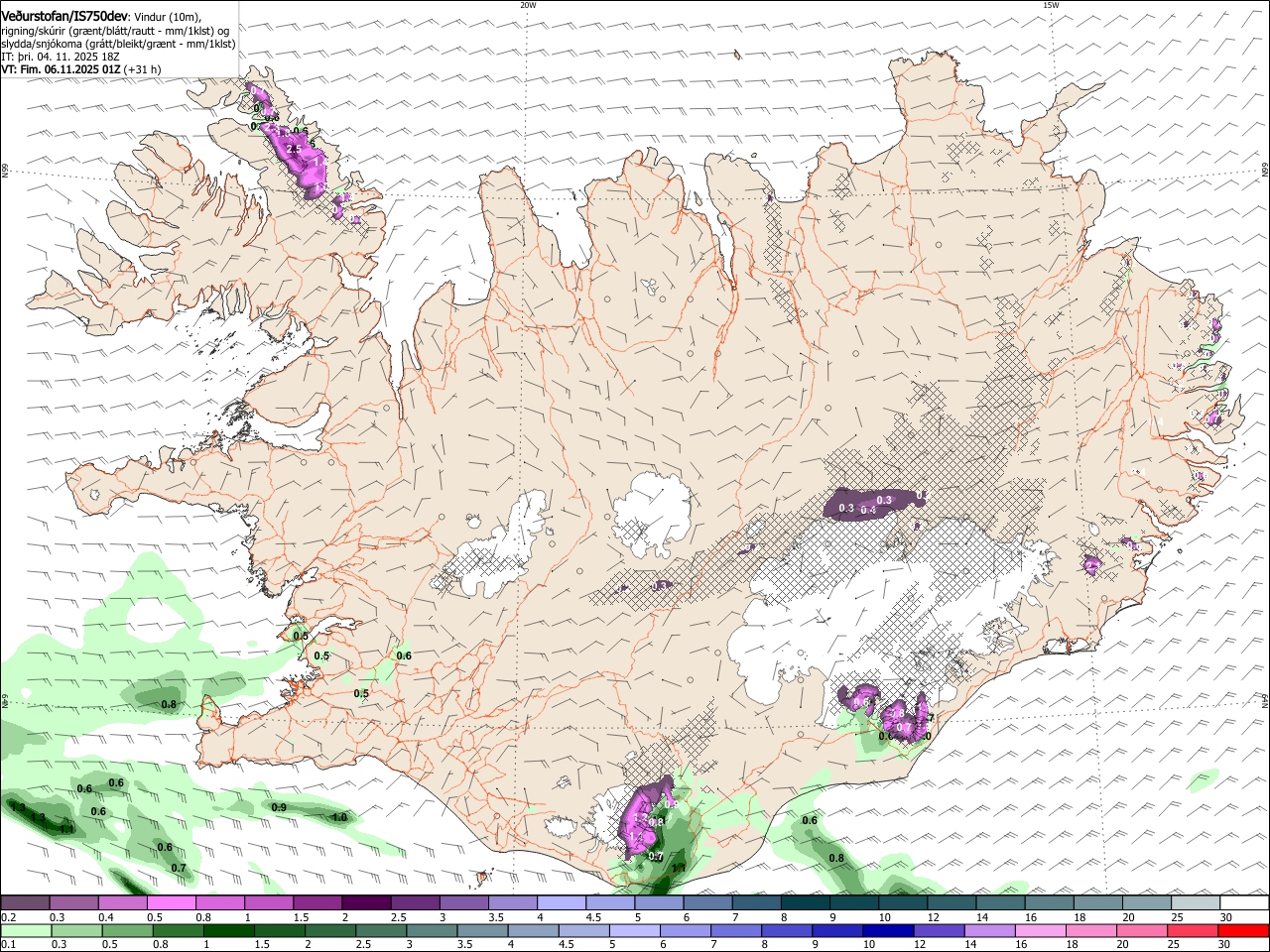Pick the lilac 14–16 rain legend swatch
Image resolution: width=1270 pixels, height=952 pixels.
991,931
